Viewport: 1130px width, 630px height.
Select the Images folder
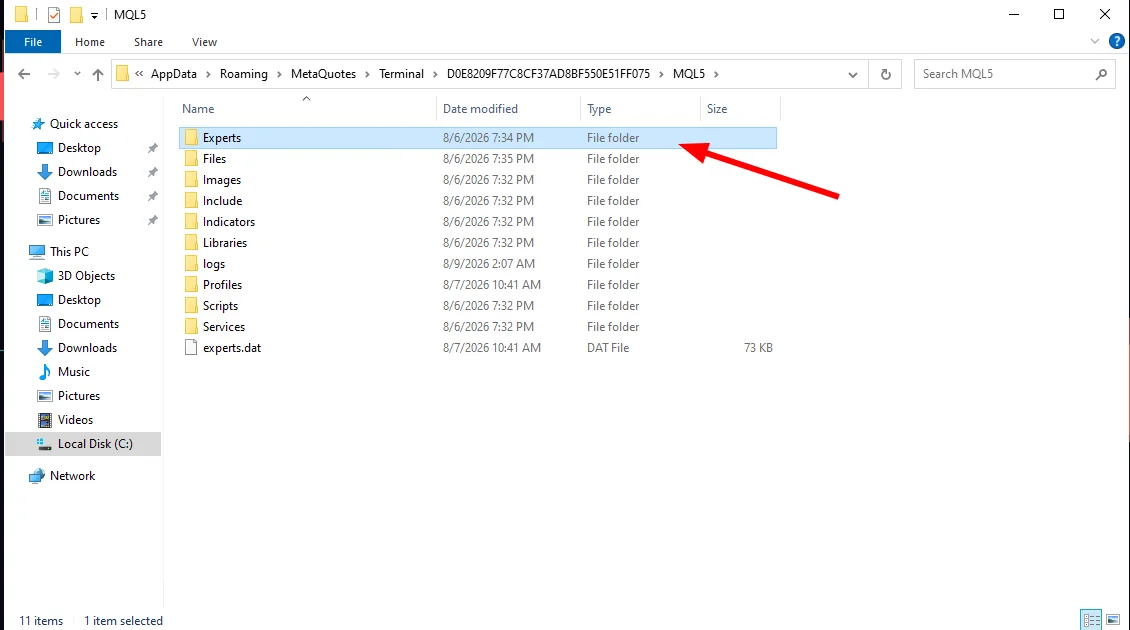pos(478,179)
